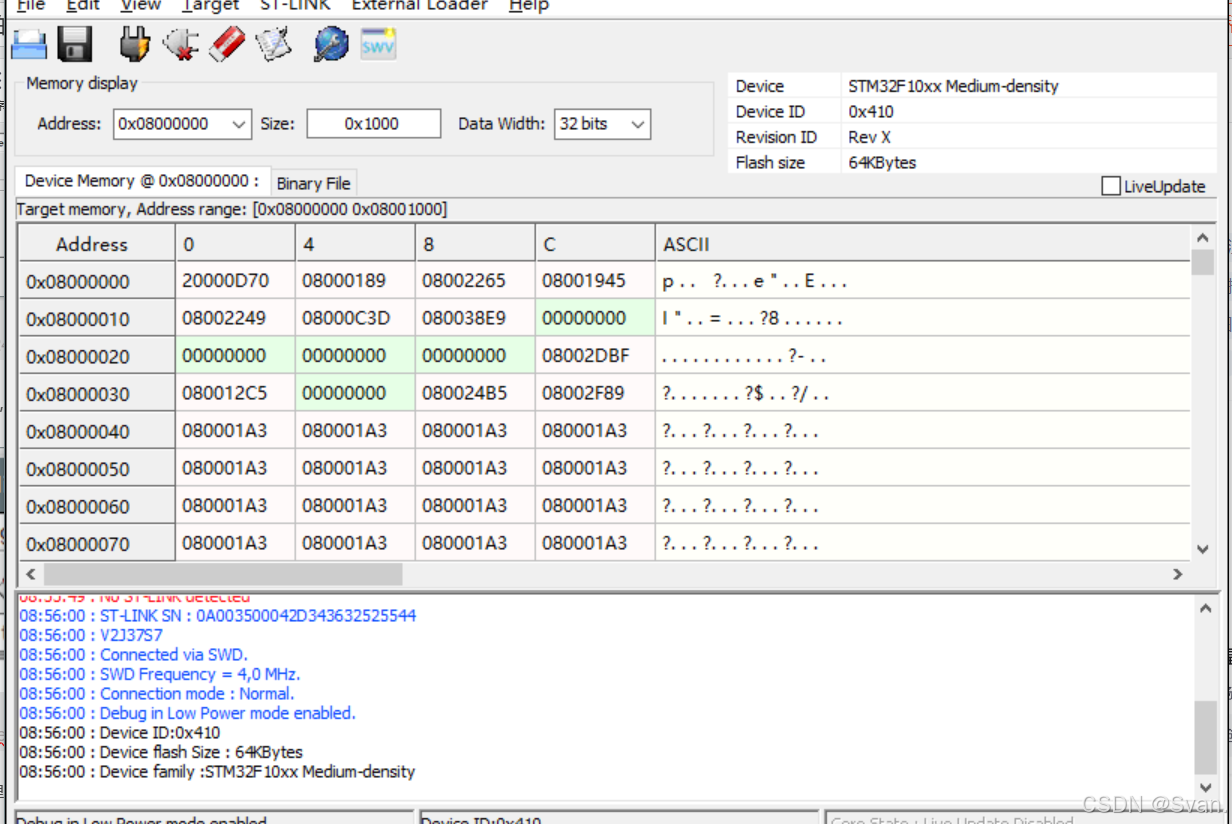Click the log panel scrollbar thumb
Image resolution: width=1232 pixels, height=824 pixels.
click(1206, 738)
